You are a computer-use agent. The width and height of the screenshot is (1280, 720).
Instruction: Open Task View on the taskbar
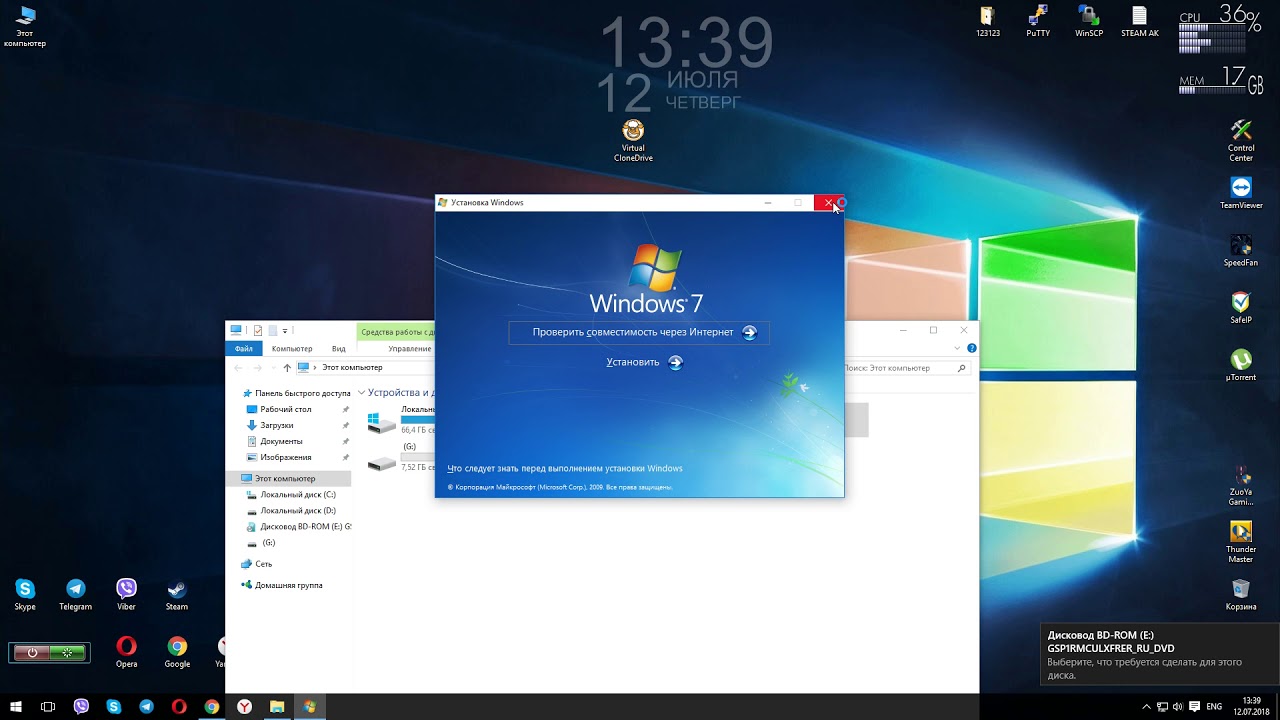48,707
